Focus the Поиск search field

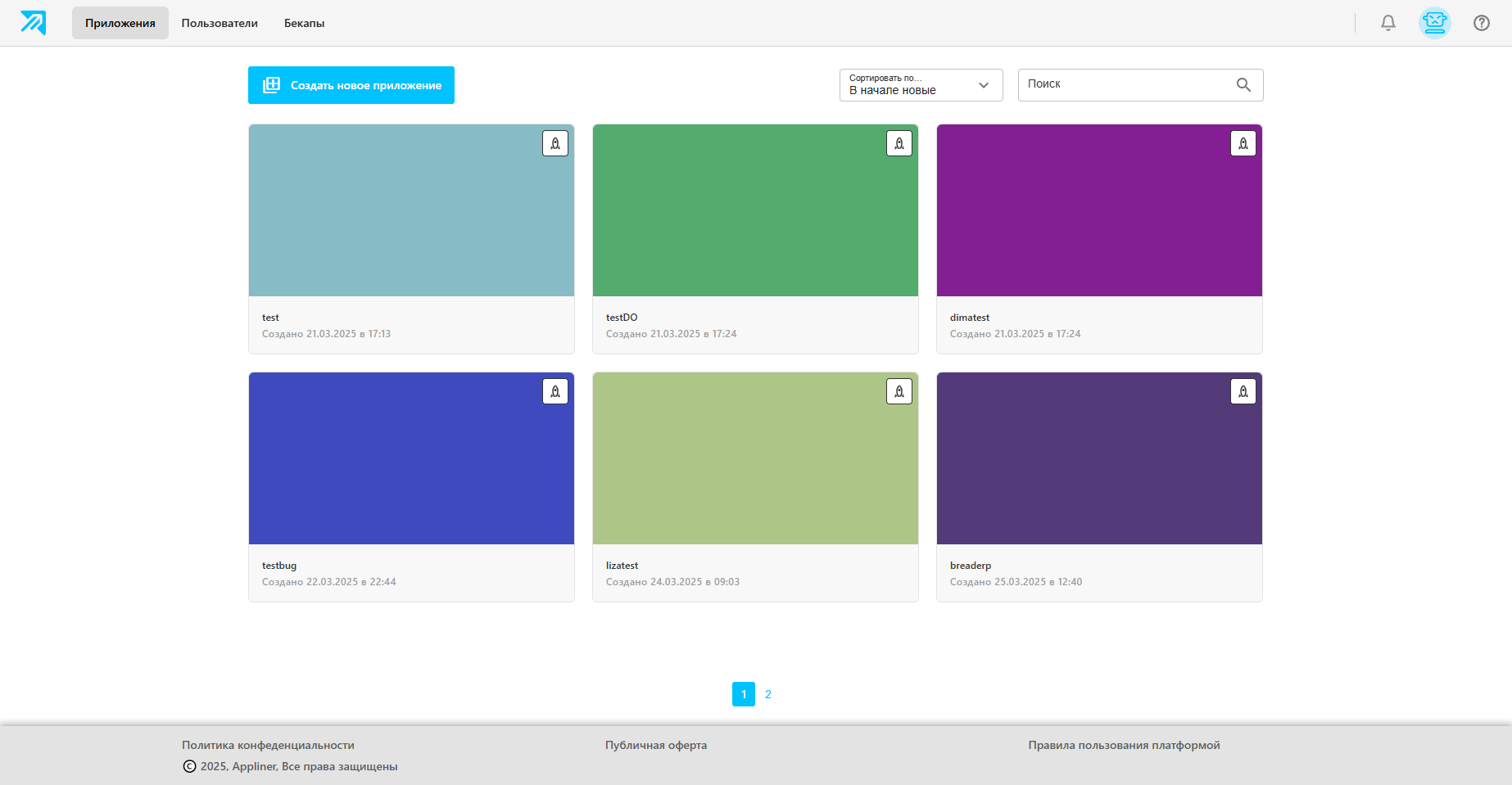[1126, 84]
